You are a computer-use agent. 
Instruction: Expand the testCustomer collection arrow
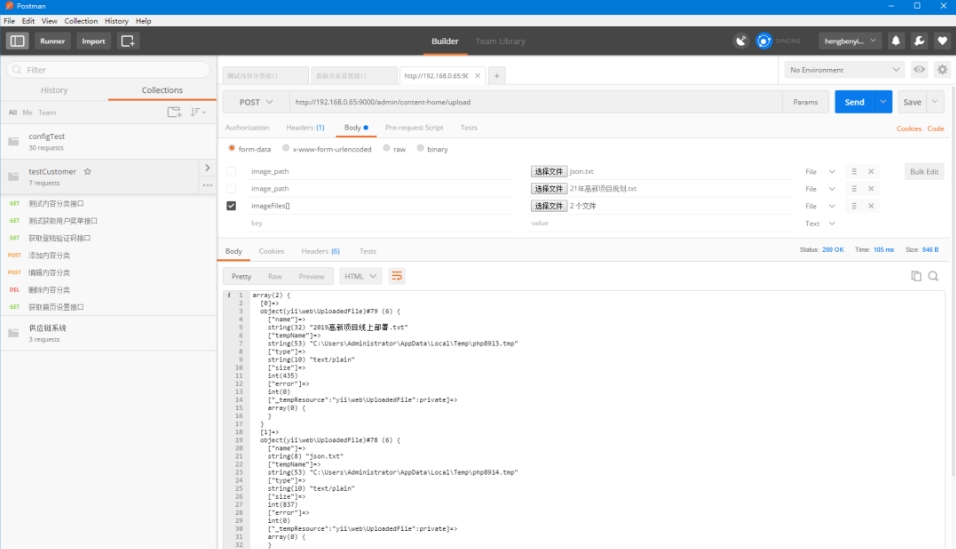point(207,168)
